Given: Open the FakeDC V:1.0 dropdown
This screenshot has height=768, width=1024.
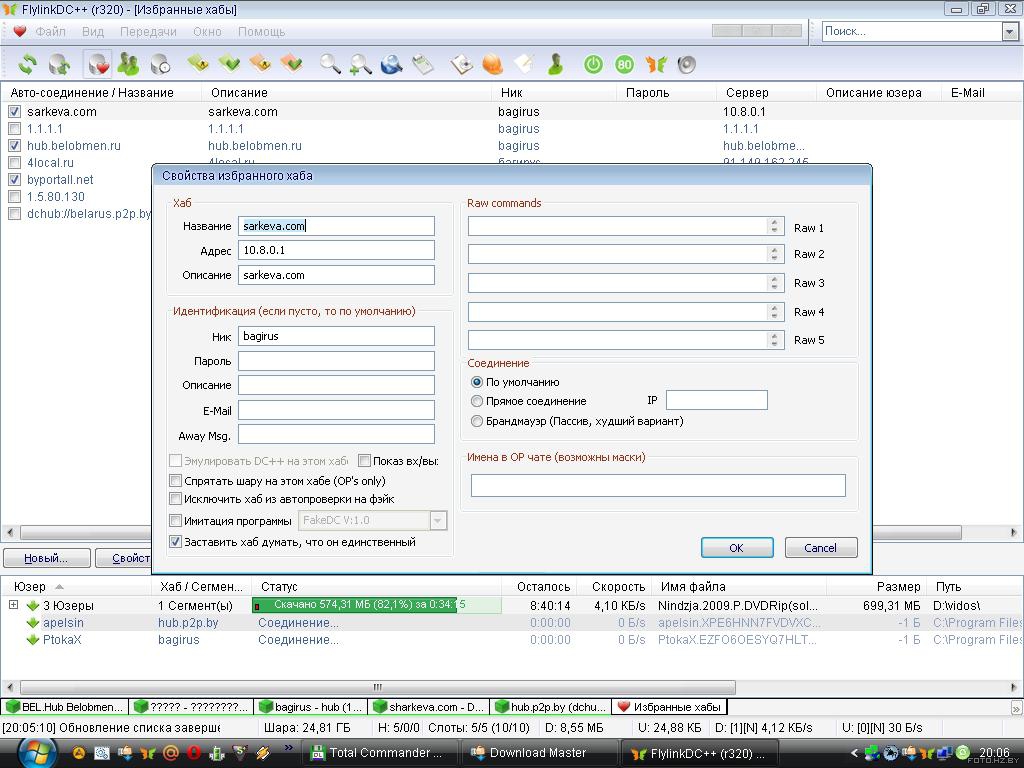Looking at the screenshot, I should pos(438,520).
